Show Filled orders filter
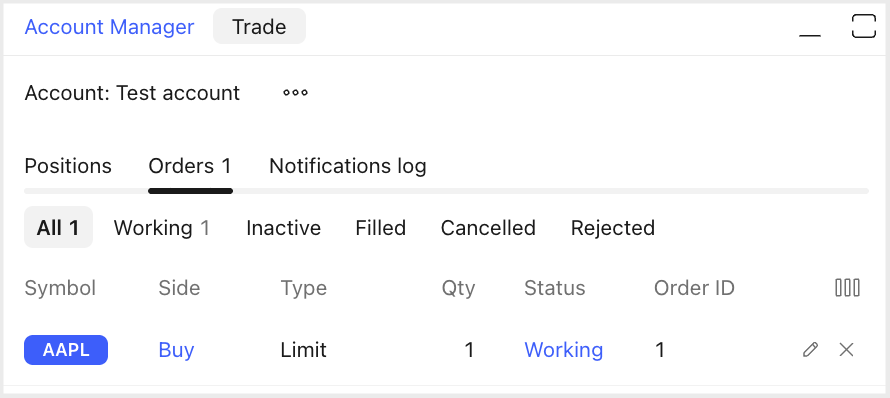 [x=380, y=228]
